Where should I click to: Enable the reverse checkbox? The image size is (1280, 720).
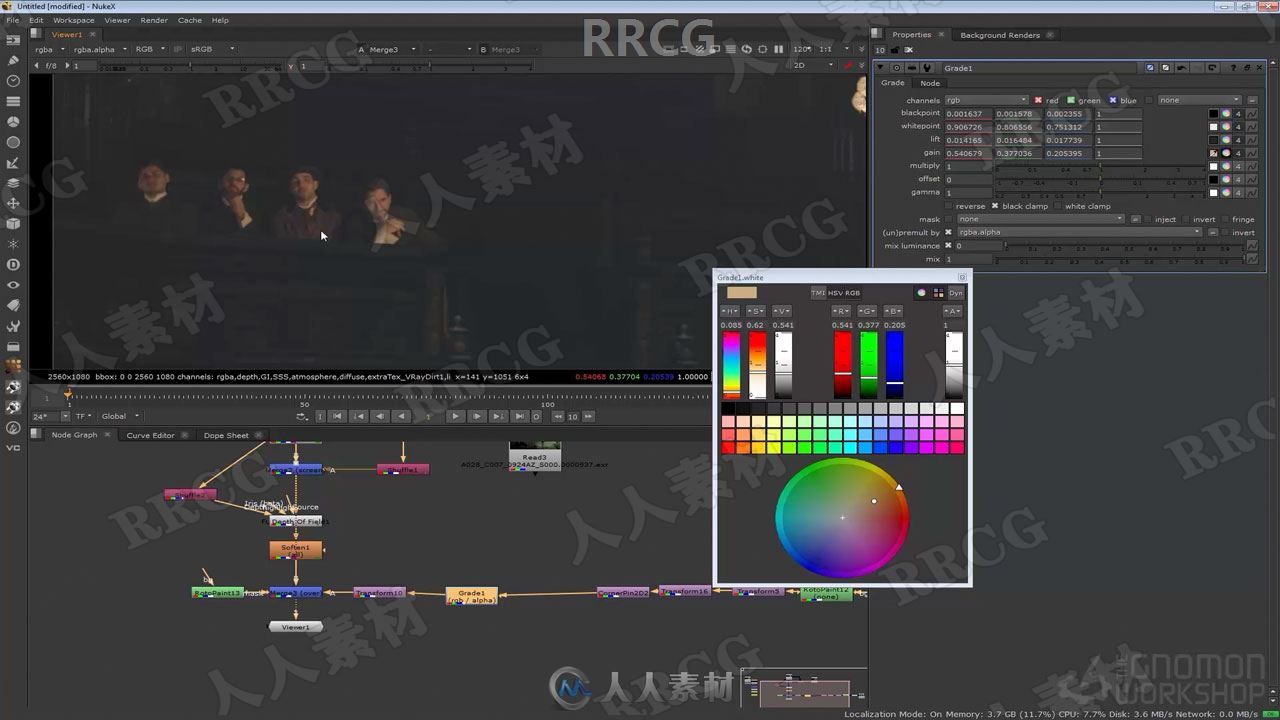949,206
